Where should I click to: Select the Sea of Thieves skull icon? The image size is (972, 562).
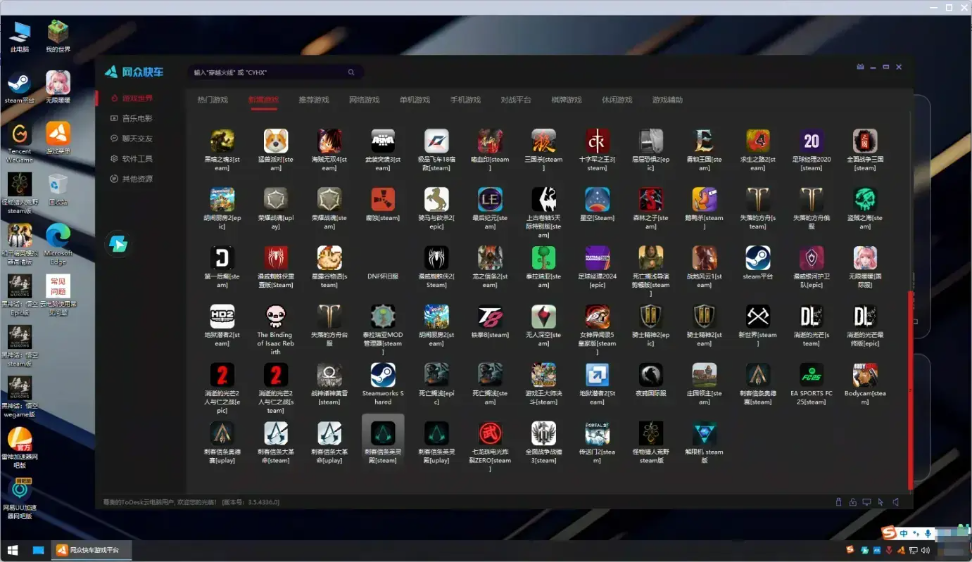click(865, 200)
